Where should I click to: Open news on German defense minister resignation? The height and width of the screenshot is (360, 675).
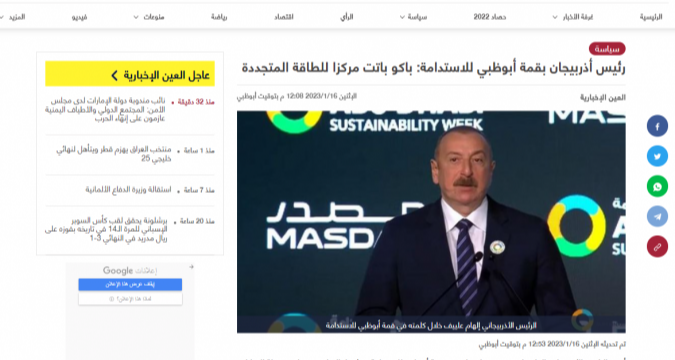[128, 189]
